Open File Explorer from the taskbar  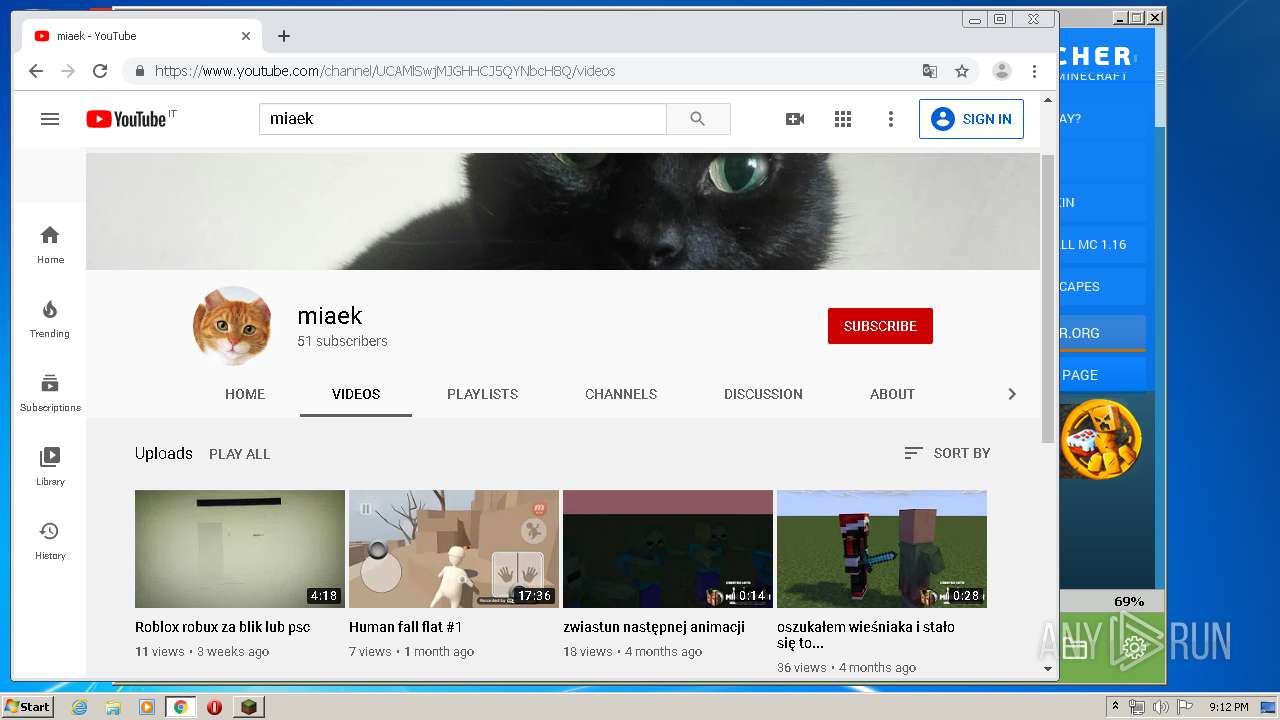113,707
